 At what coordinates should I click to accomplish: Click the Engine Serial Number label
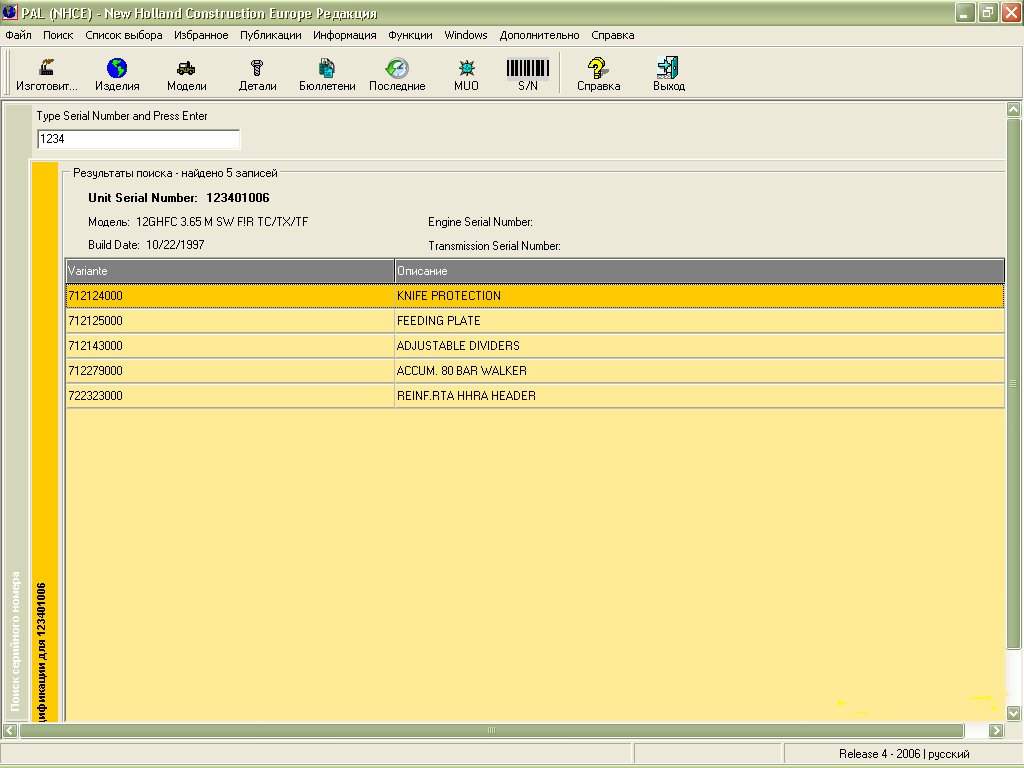click(480, 222)
